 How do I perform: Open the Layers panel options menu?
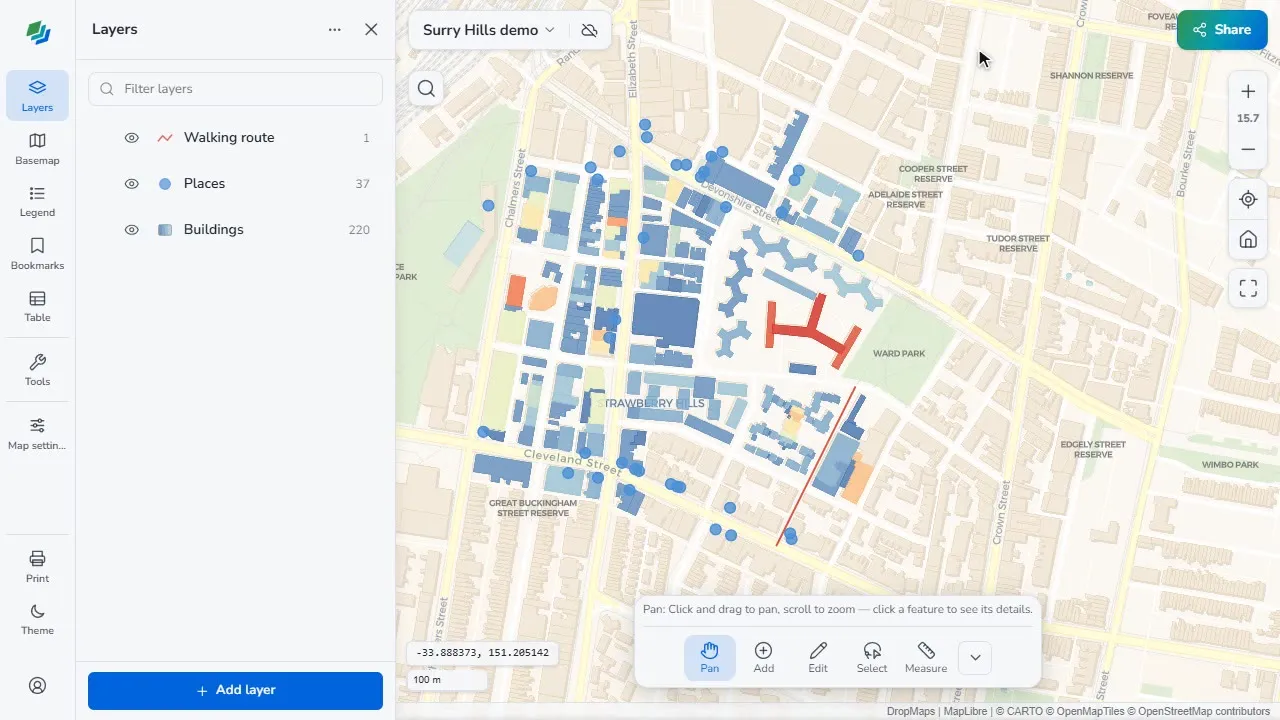pyautogui.click(x=335, y=30)
